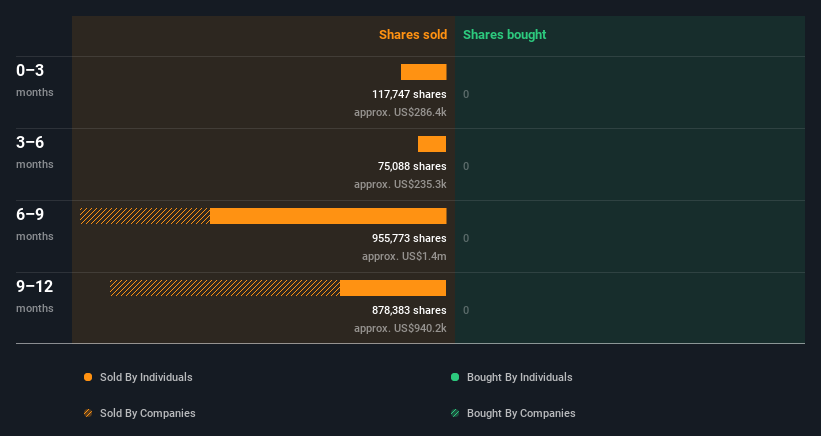Viewport: 821px width, 436px height.
Task: Click the Sold By Individuals orange legend dot
Action: (88, 377)
